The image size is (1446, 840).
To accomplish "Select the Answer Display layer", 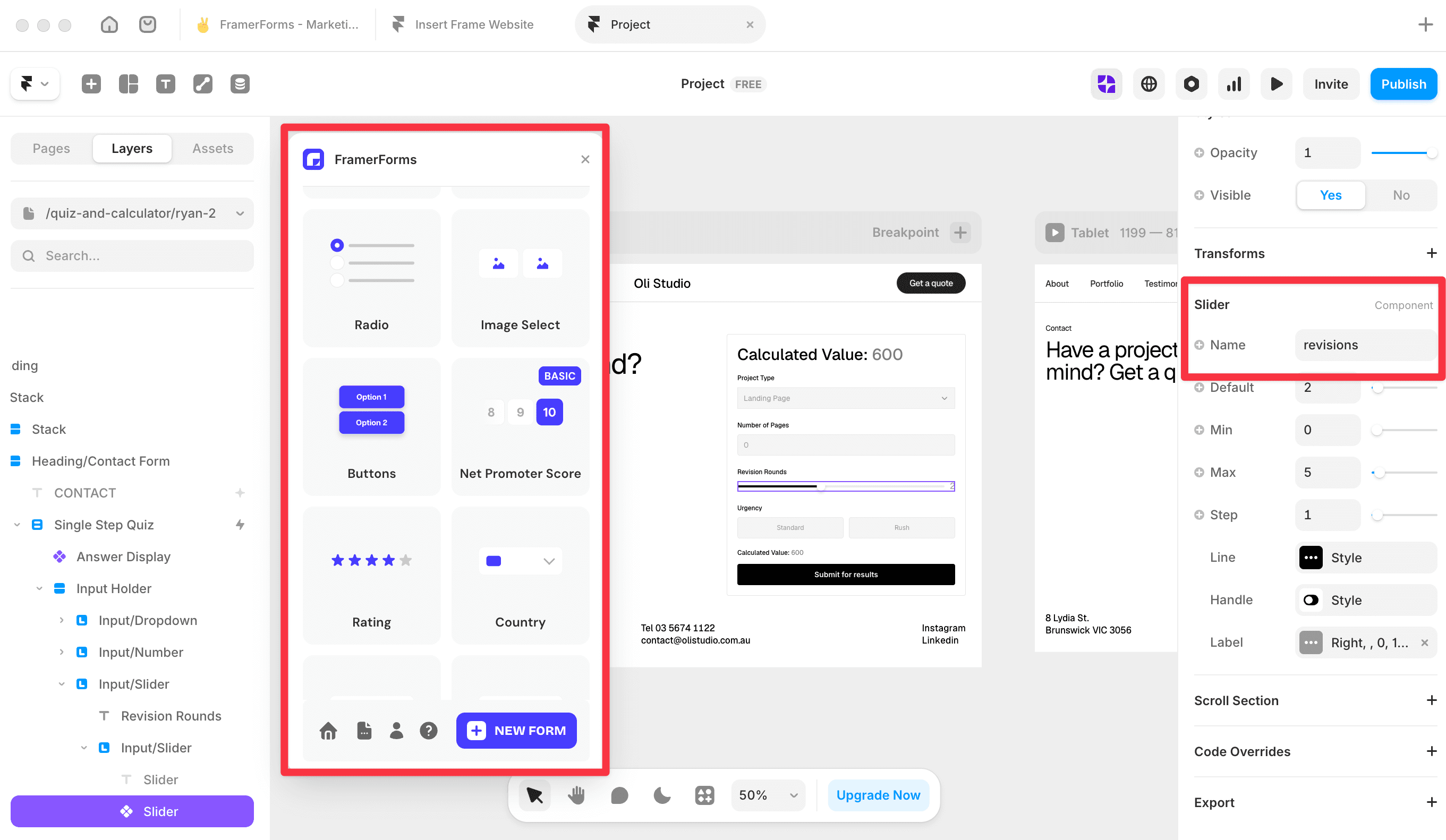I will click(123, 557).
